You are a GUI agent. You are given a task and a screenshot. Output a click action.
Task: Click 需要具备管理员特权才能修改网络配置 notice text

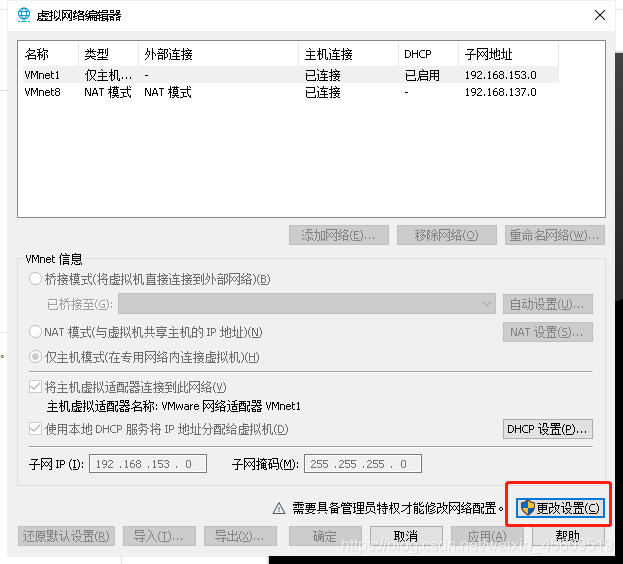click(x=398, y=508)
